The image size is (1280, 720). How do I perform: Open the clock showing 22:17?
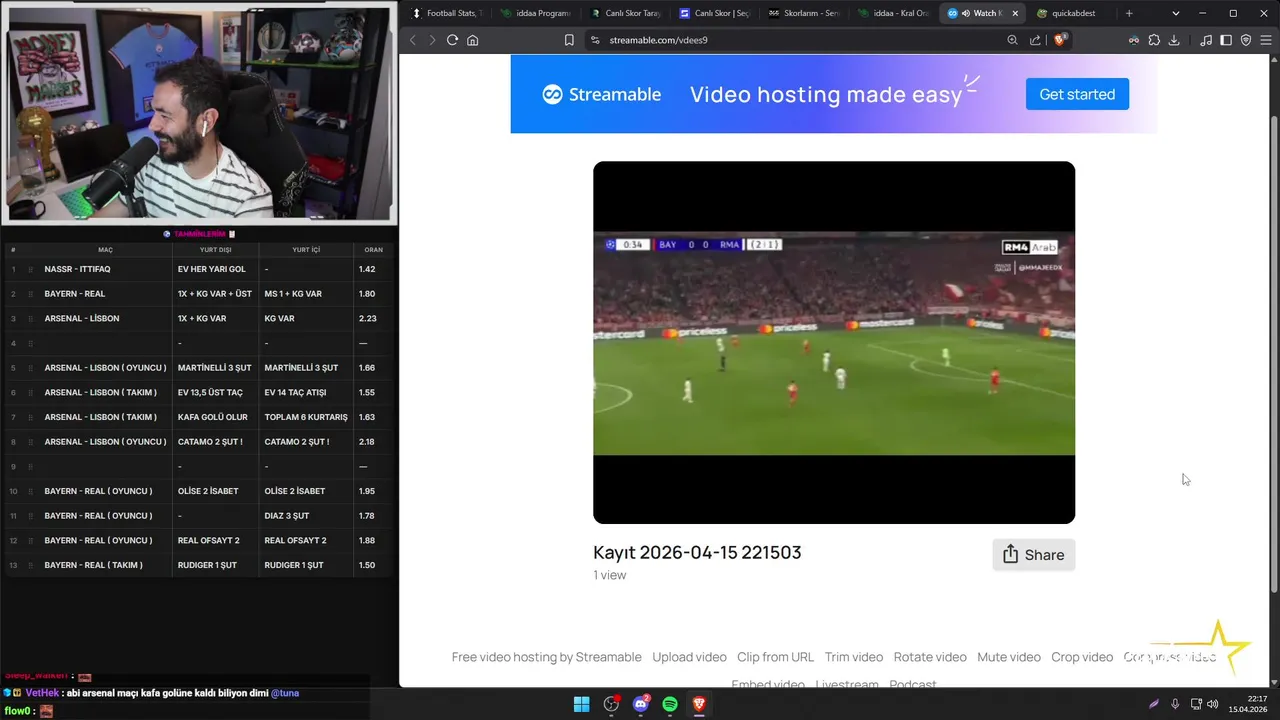click(1249, 704)
